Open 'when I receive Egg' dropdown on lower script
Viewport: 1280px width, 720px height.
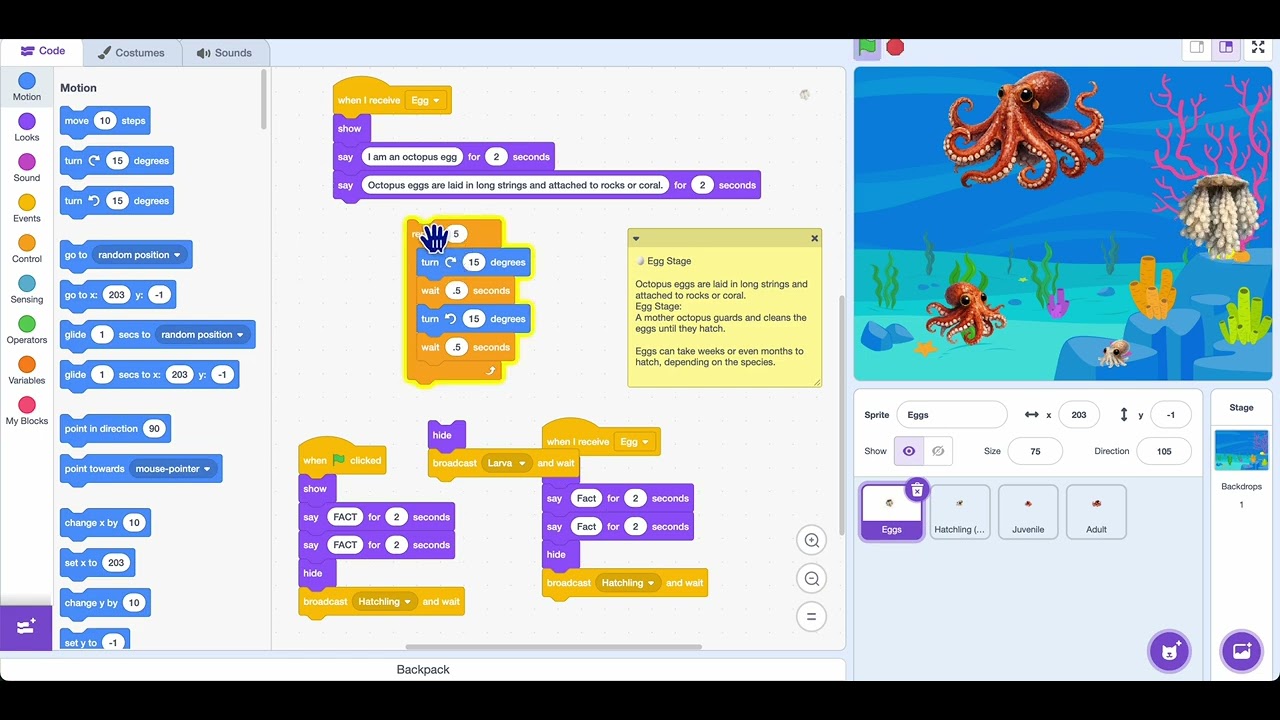634,441
